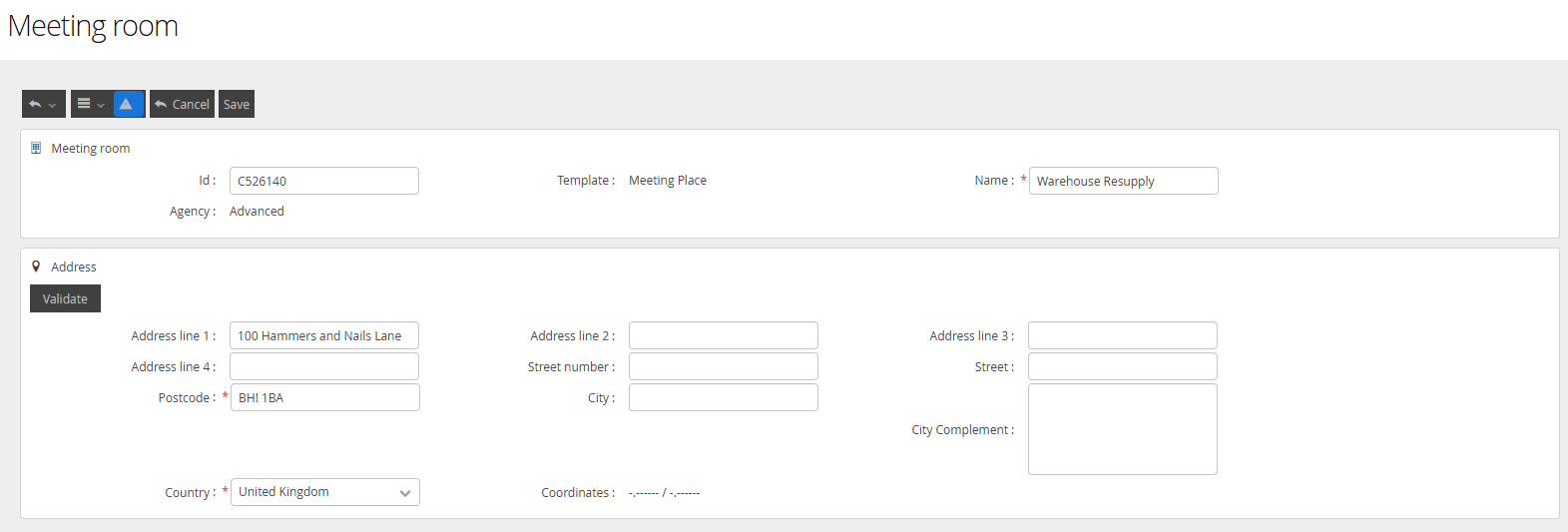Select the Street number input
The image size is (1568, 532).
coord(723,366)
